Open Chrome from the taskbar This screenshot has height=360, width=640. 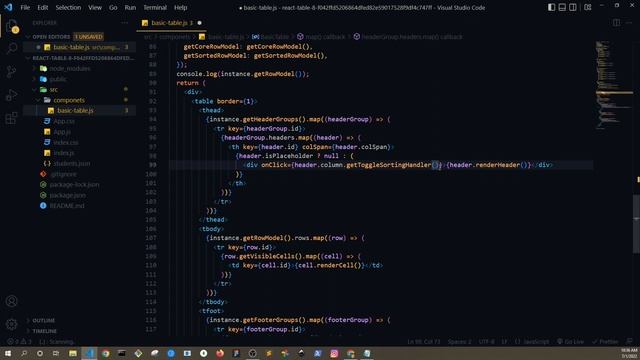tap(106, 353)
